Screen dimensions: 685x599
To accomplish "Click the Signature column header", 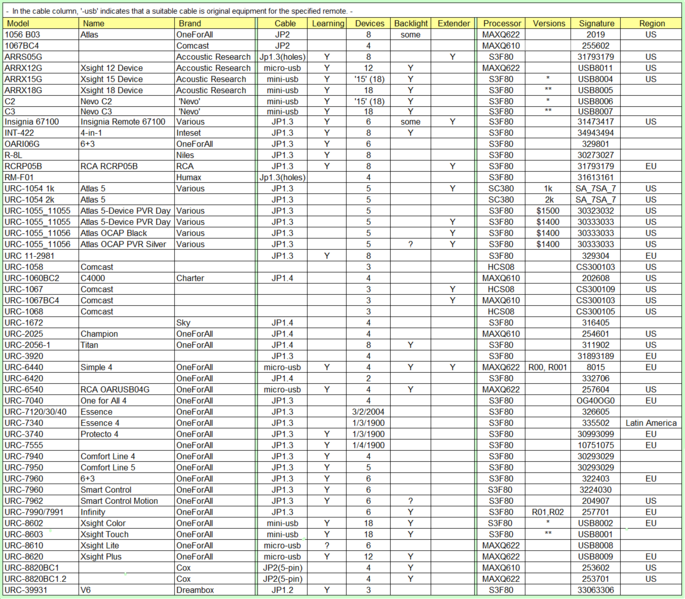I will pyautogui.click(x=596, y=21).
